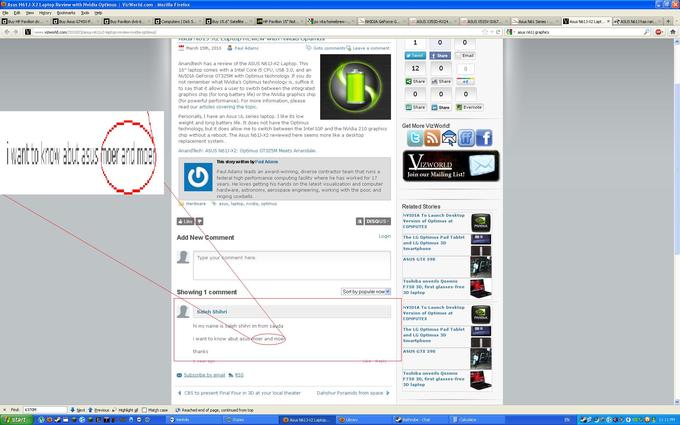Screen dimensions: 680x425
Task: Open the Edit menu
Action: coord(16,13)
